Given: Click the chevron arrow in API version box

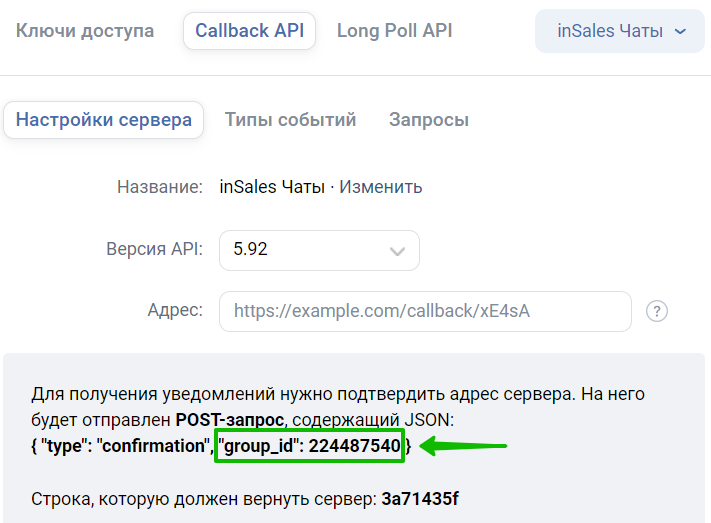Looking at the screenshot, I should (x=397, y=251).
